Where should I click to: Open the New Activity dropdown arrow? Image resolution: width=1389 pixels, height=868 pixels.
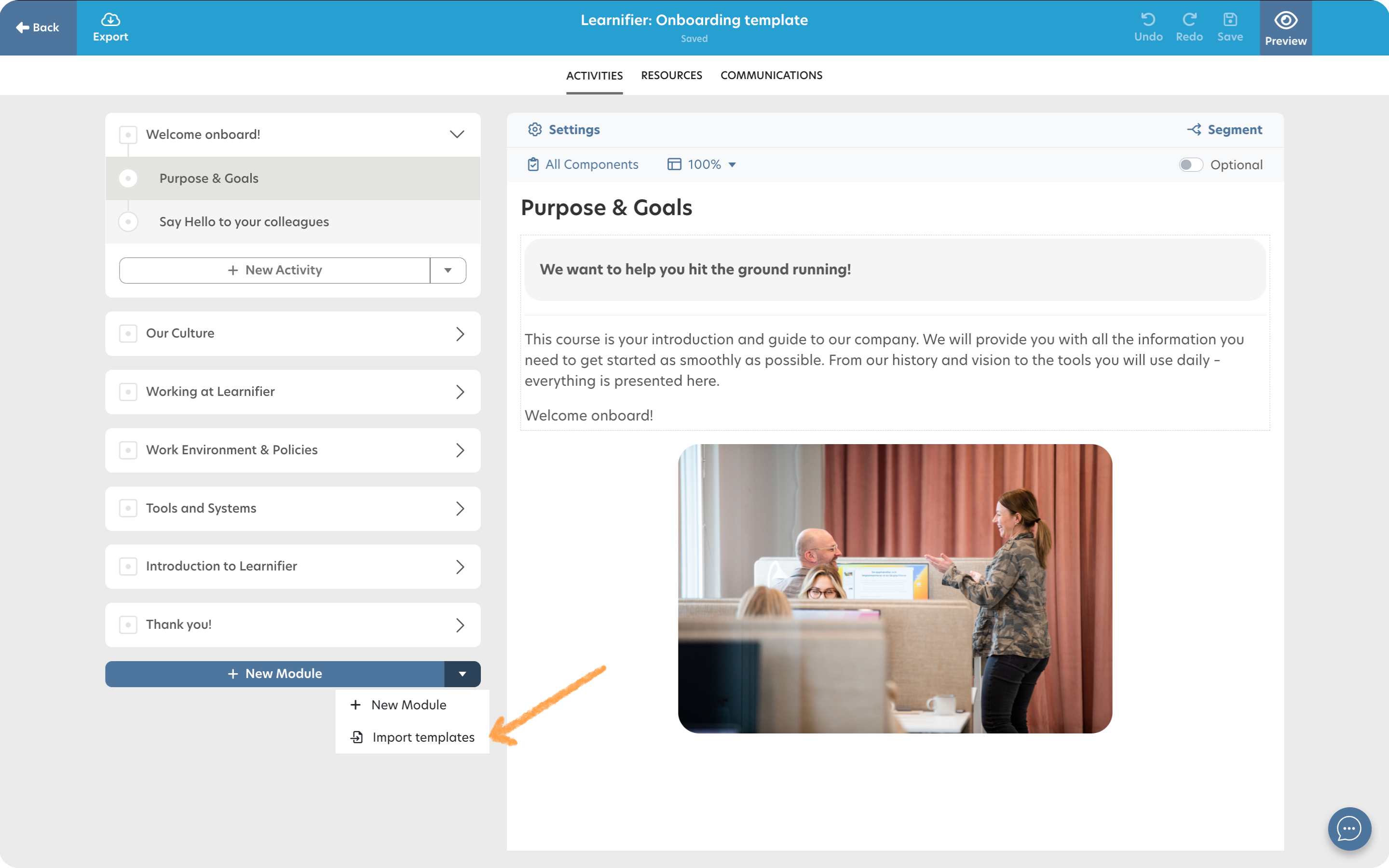click(448, 271)
